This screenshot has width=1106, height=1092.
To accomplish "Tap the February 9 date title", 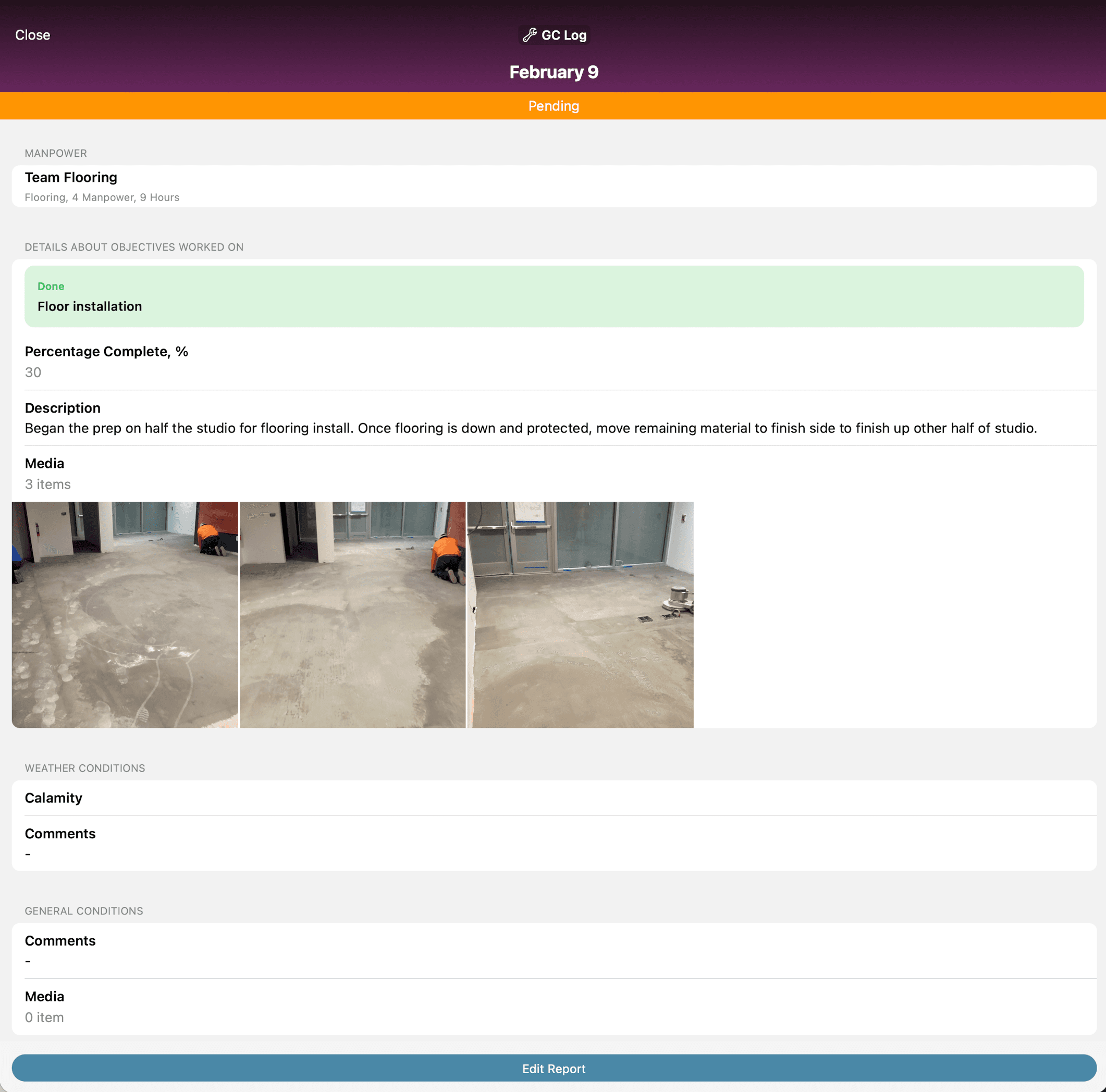I will pos(553,72).
